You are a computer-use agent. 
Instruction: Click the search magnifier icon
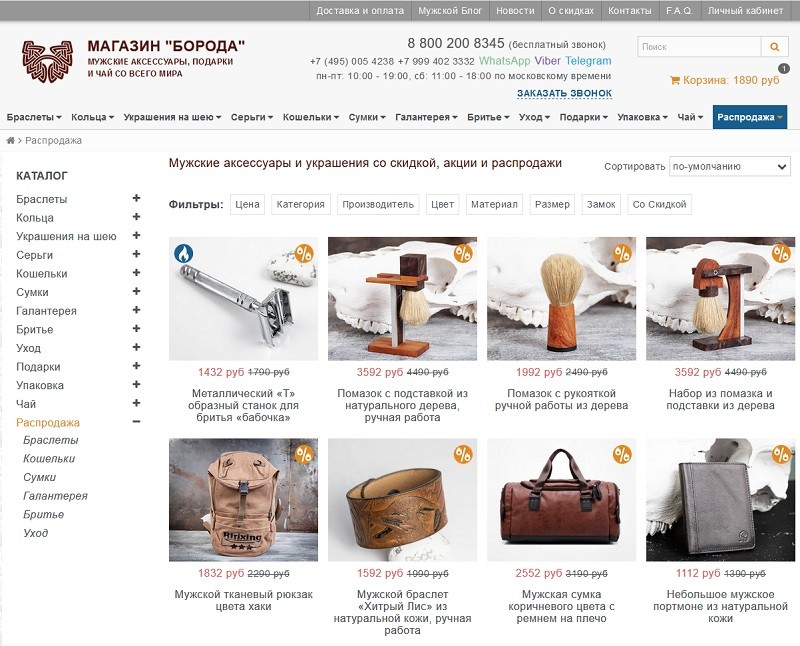(774, 47)
